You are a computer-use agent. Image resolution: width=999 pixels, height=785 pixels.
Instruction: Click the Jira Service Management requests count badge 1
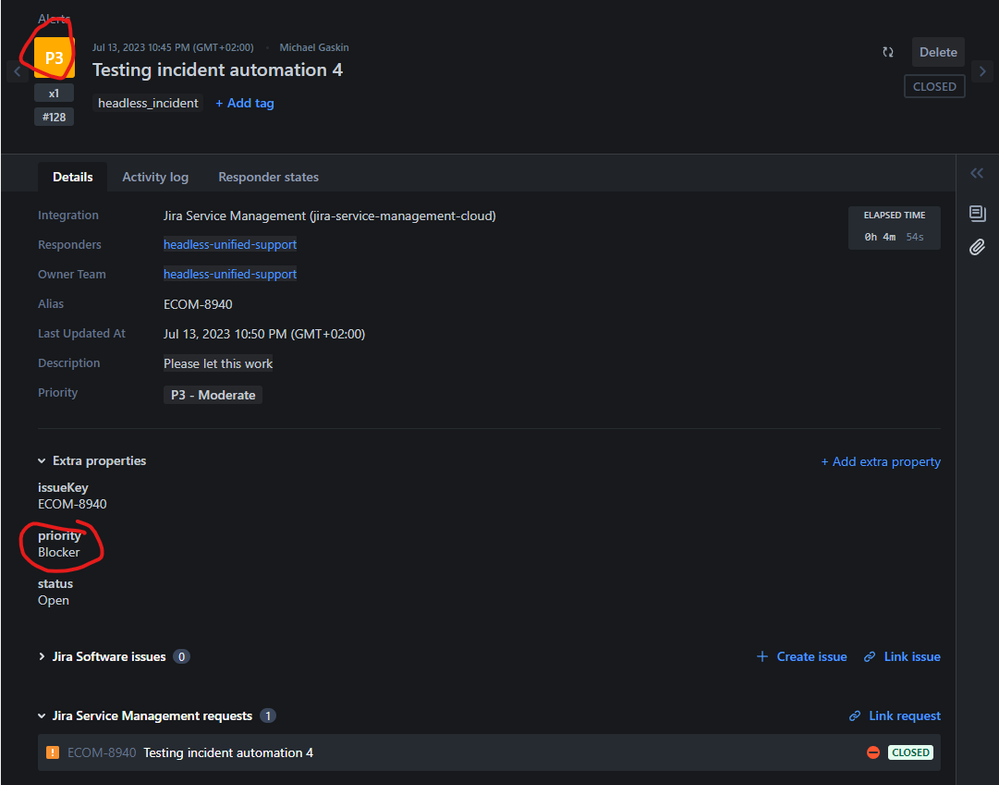[268, 716]
